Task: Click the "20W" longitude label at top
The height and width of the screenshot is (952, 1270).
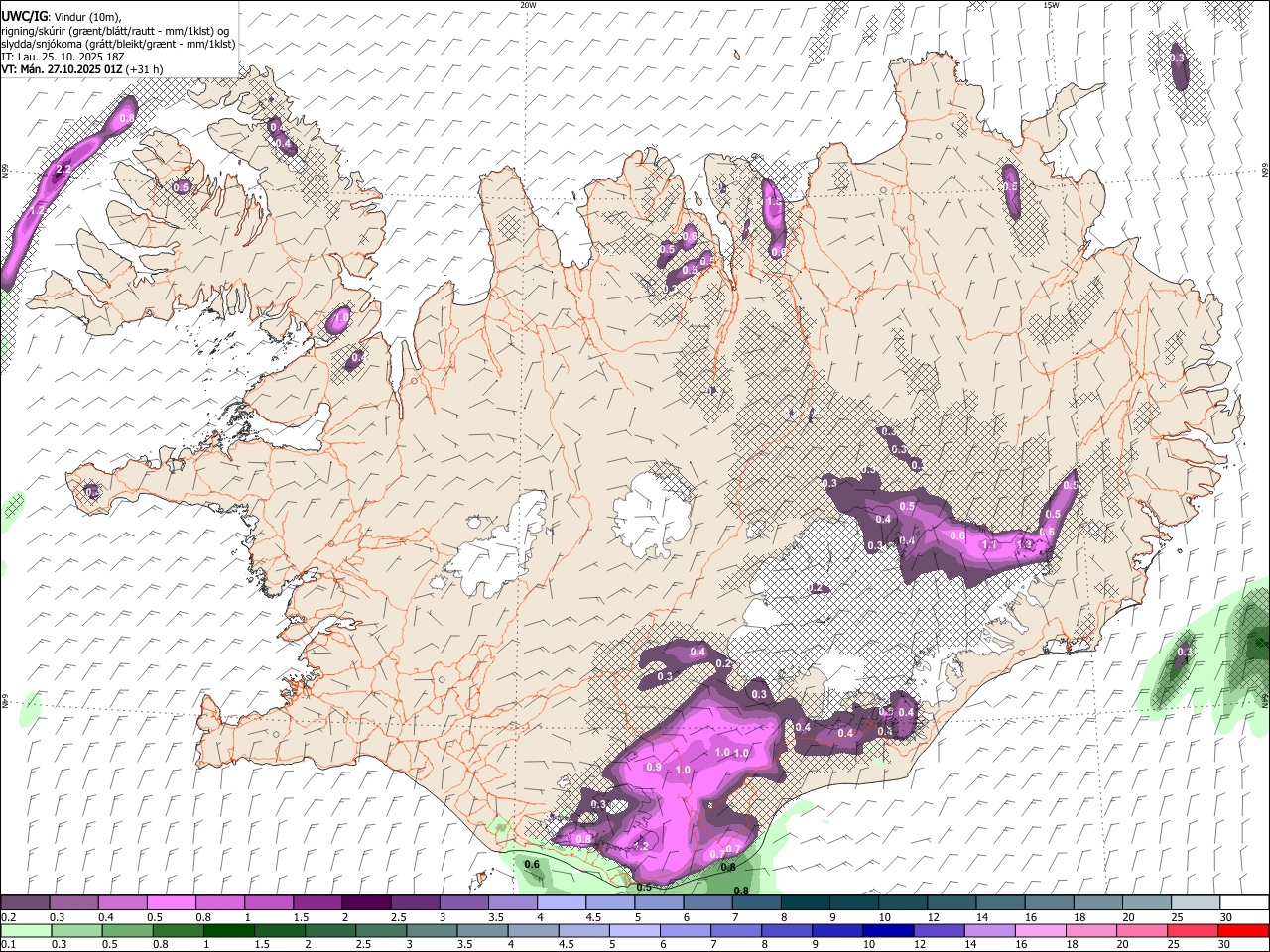Action: [x=528, y=5]
